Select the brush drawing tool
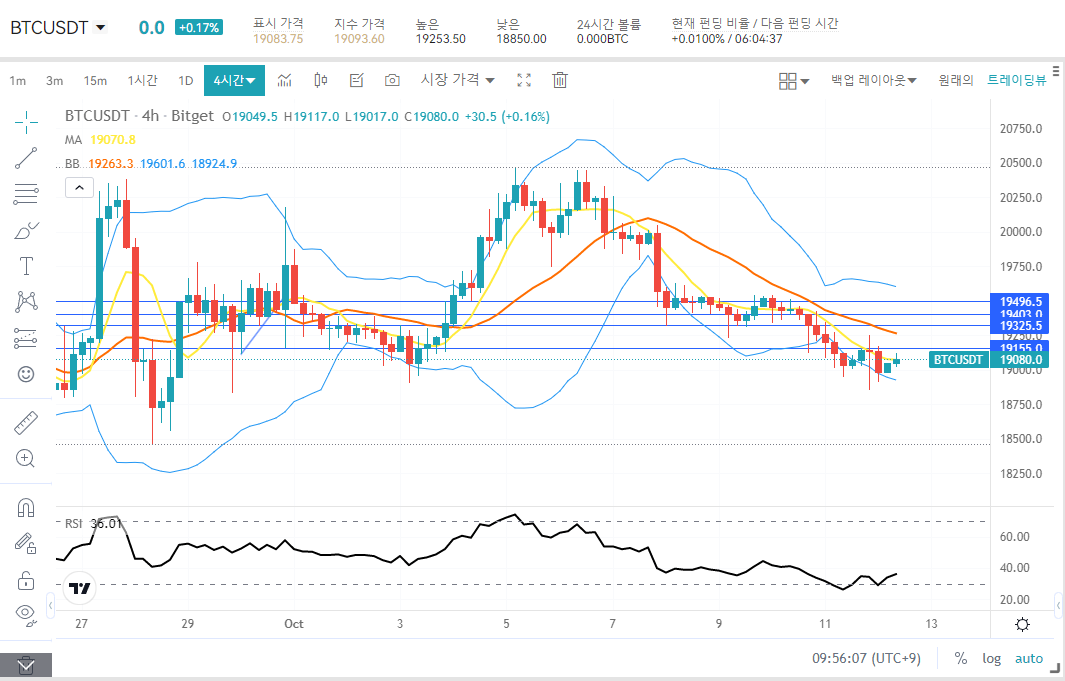This screenshot has width=1065, height=681. pos(24,229)
